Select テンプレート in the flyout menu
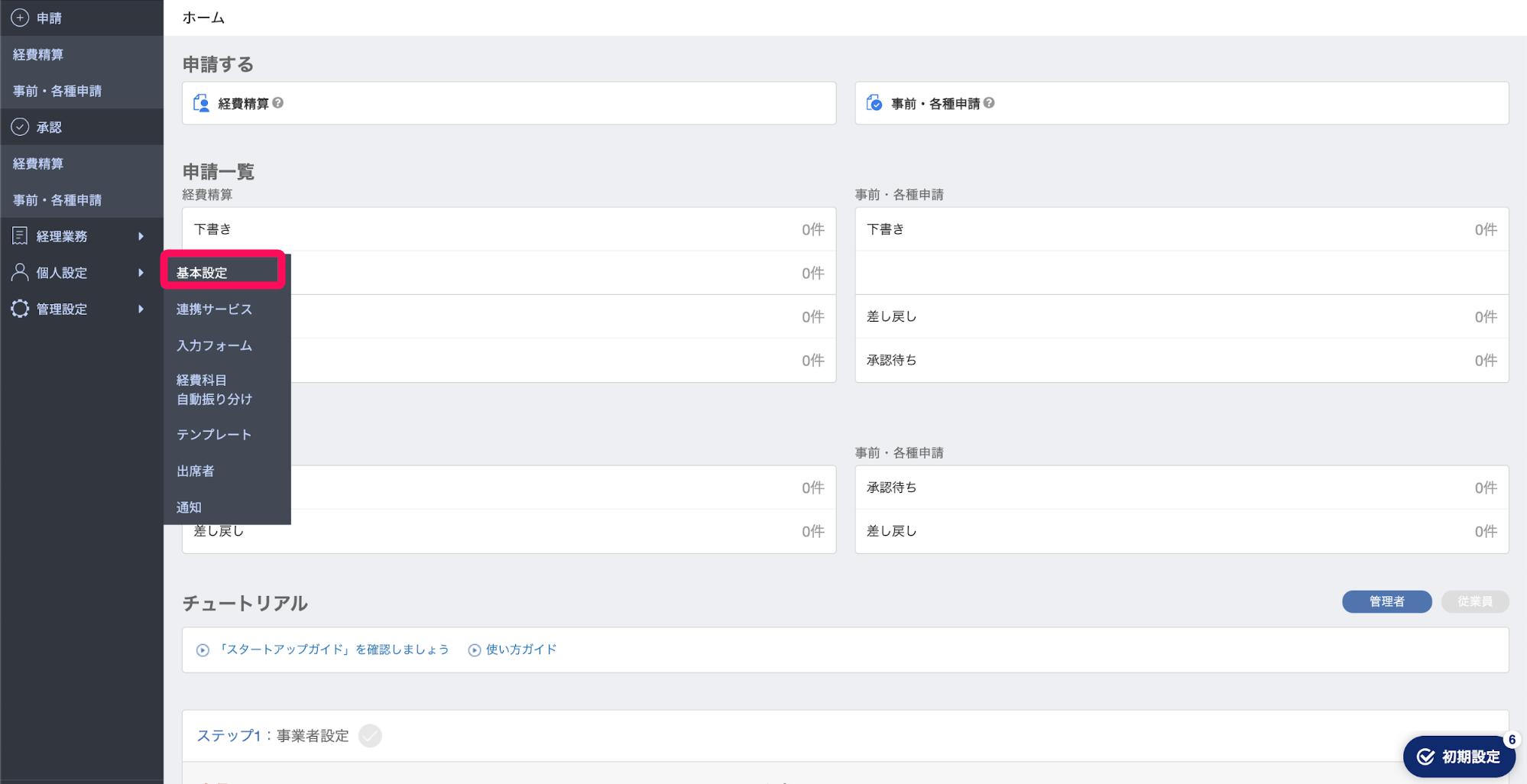The image size is (1527, 784). (227, 434)
